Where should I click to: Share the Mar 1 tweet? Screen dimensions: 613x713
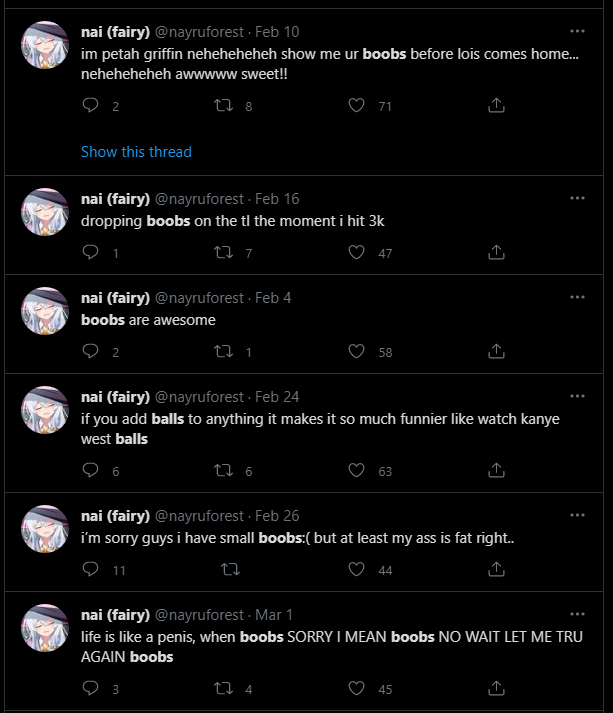(x=496, y=688)
